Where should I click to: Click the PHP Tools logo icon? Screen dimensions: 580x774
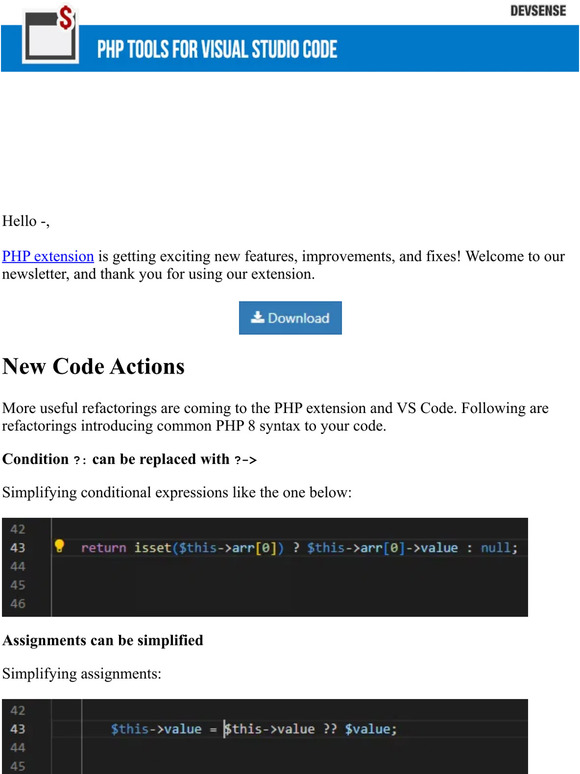click(x=50, y=34)
